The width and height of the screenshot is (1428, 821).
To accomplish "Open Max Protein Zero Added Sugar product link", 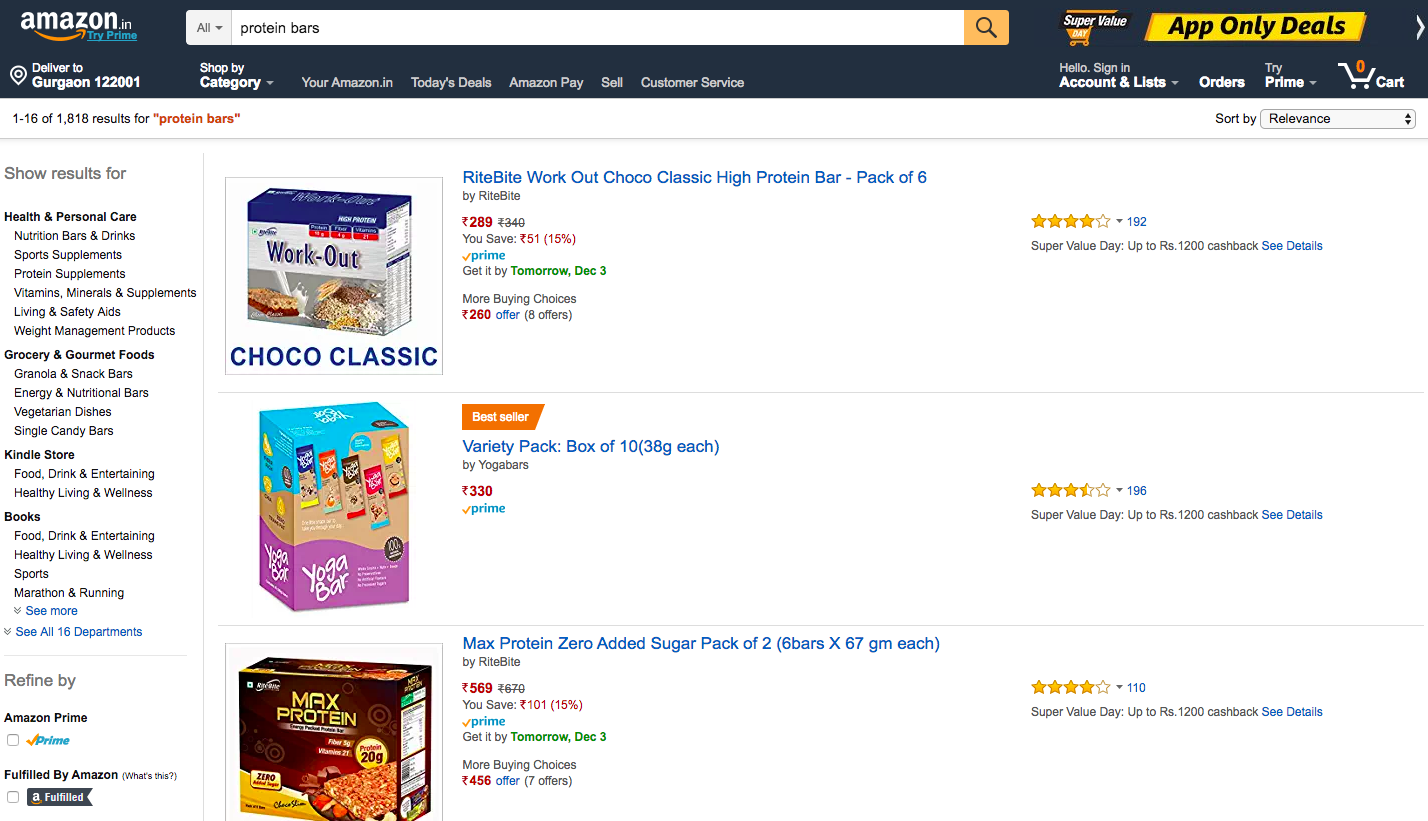I will 701,643.
